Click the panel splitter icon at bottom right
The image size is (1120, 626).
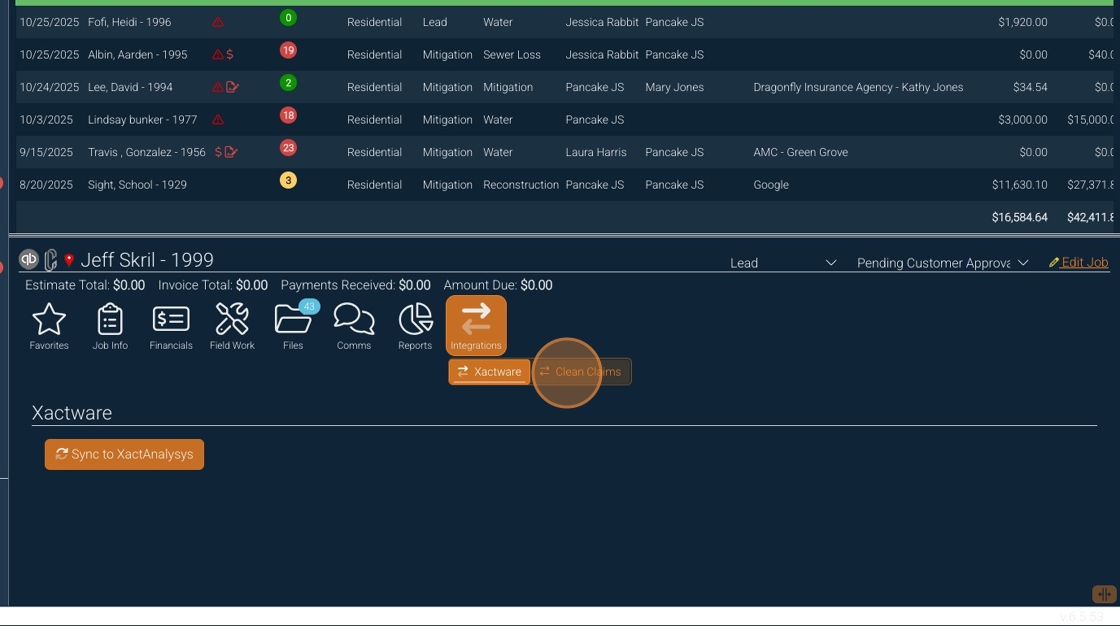pos(1104,594)
